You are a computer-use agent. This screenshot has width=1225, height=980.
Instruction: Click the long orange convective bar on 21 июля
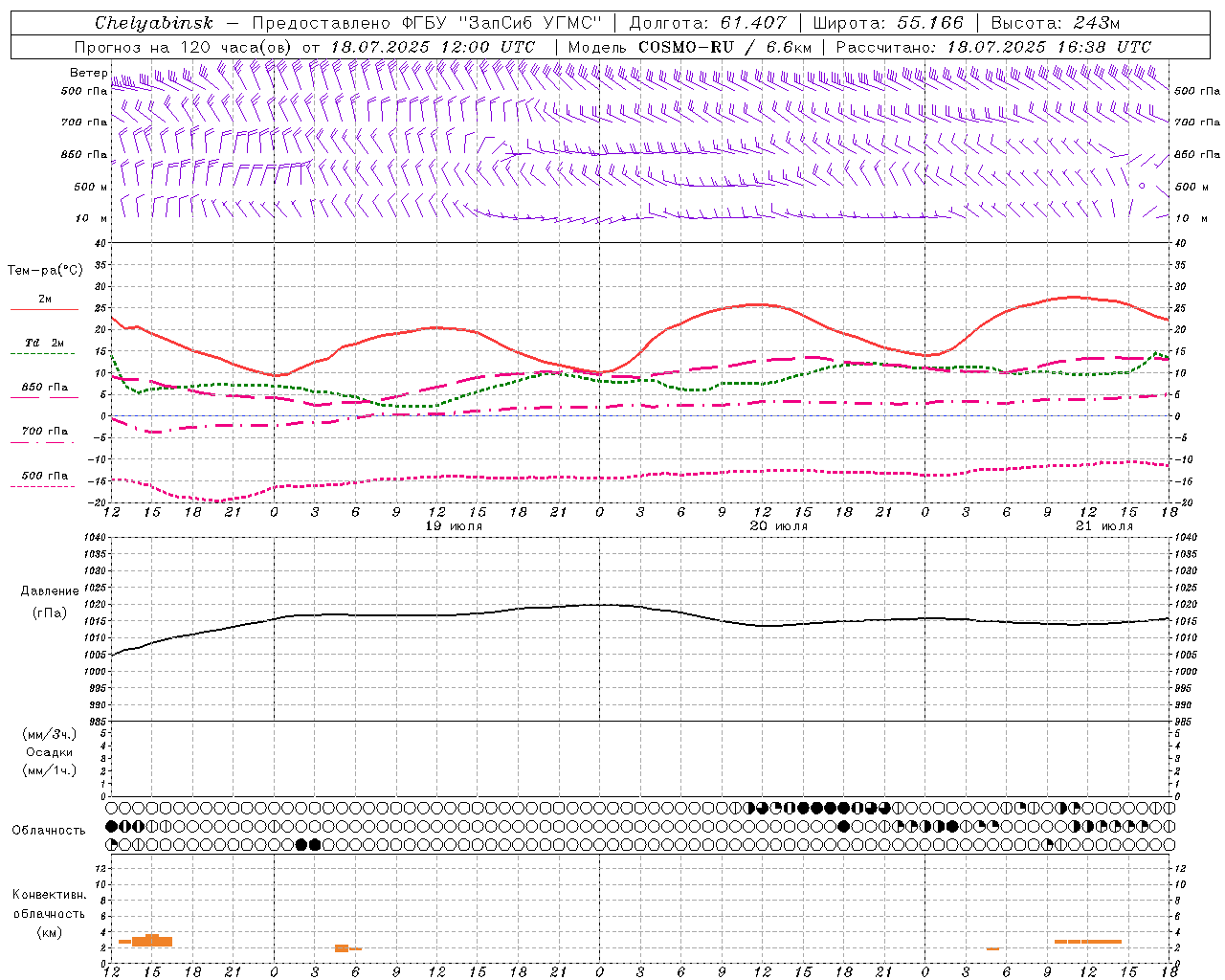pos(1088,942)
